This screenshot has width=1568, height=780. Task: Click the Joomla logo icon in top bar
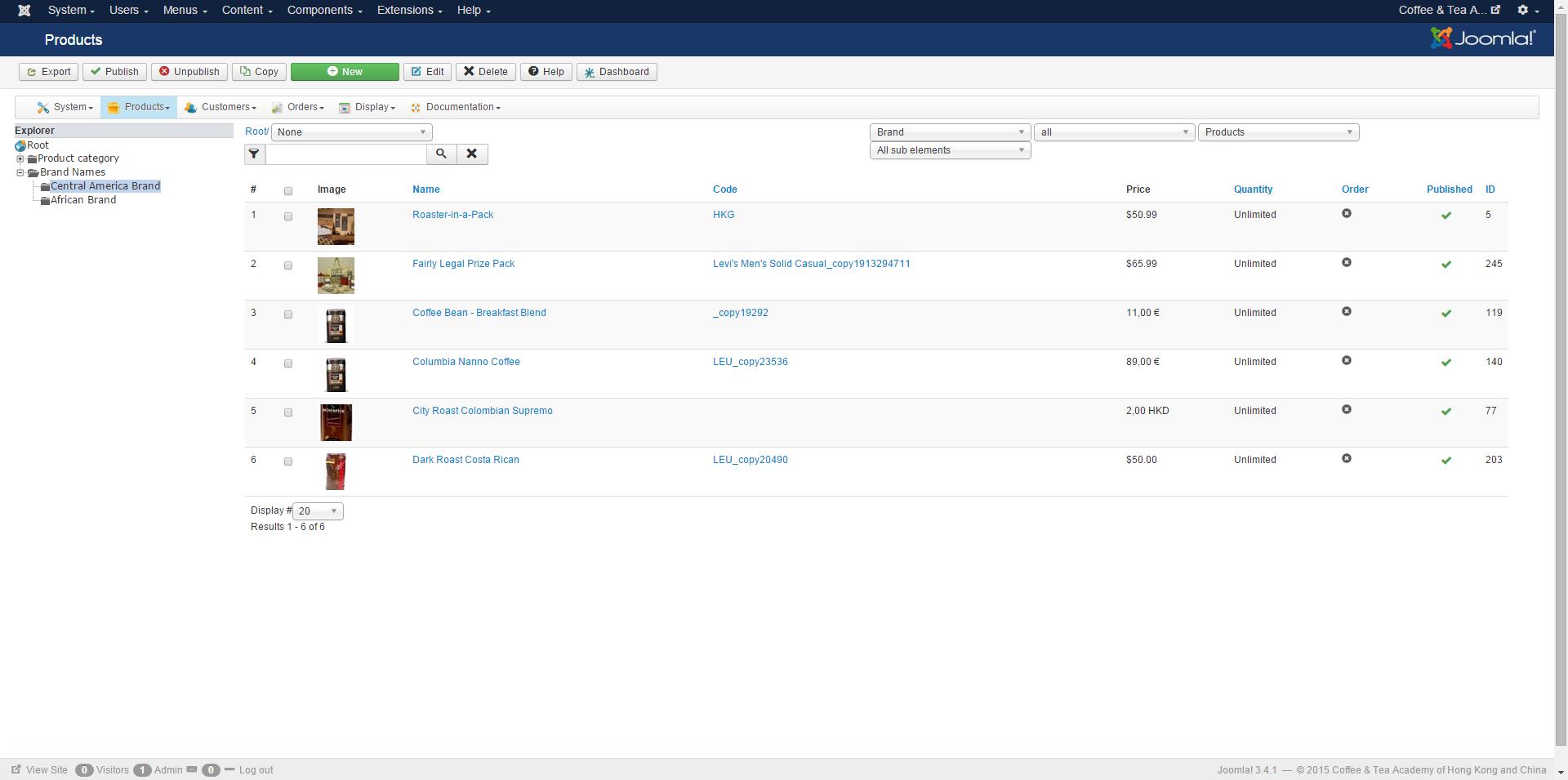(x=24, y=11)
